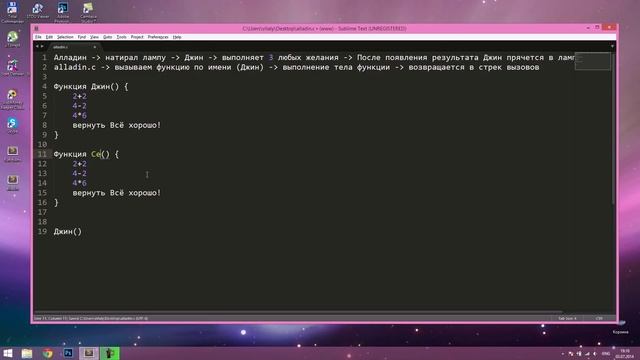640x360 pixels.
Task: Open the Recycle Bin (Корзина) desktop icon
Action: pyautogui.click(x=620, y=327)
